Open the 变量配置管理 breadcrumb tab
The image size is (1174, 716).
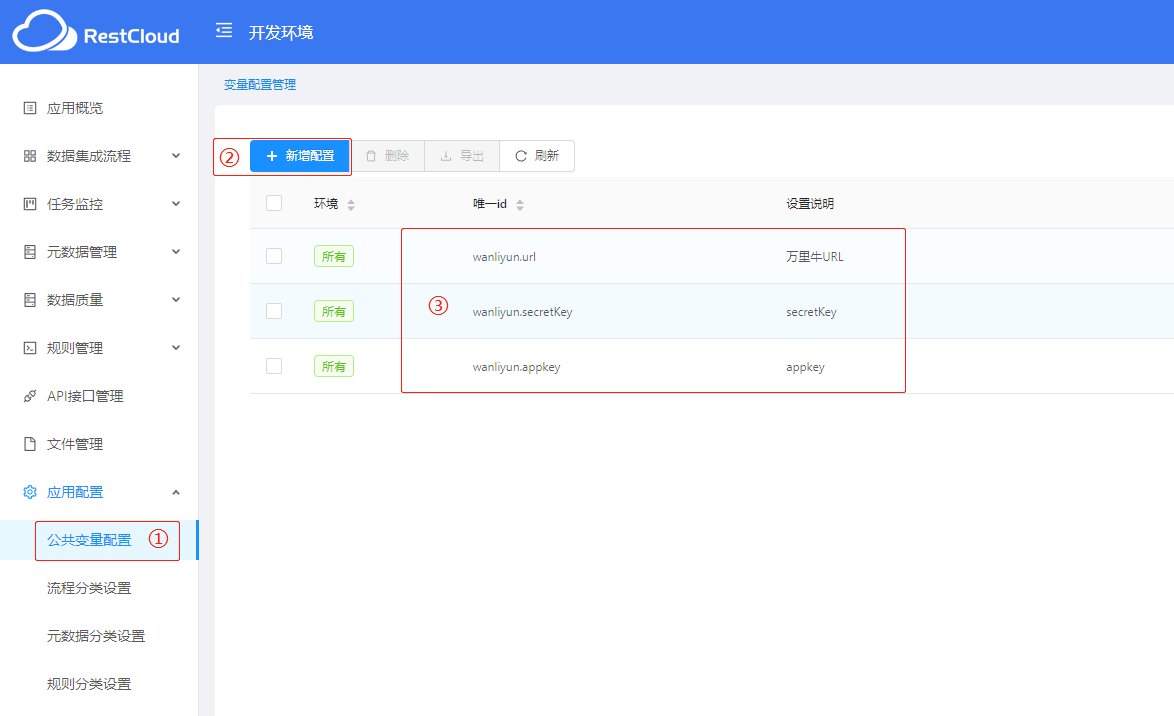coord(260,85)
